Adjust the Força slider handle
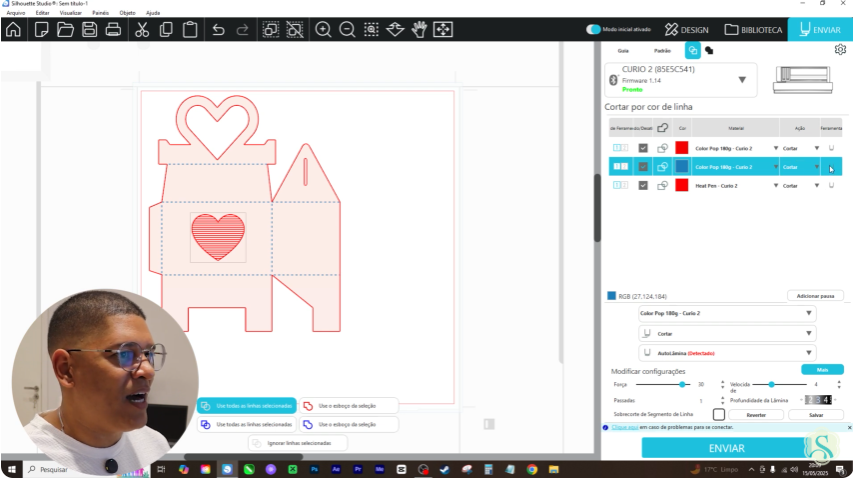 pos(682,384)
